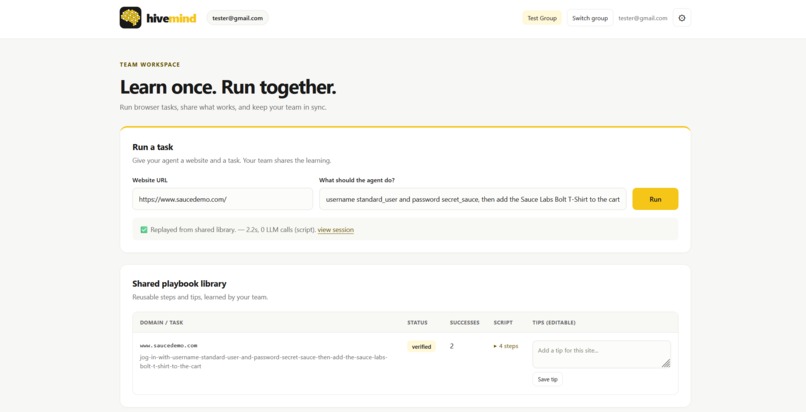806x412 pixels.
Task: Open settings via the gear icon
Action: (682, 18)
